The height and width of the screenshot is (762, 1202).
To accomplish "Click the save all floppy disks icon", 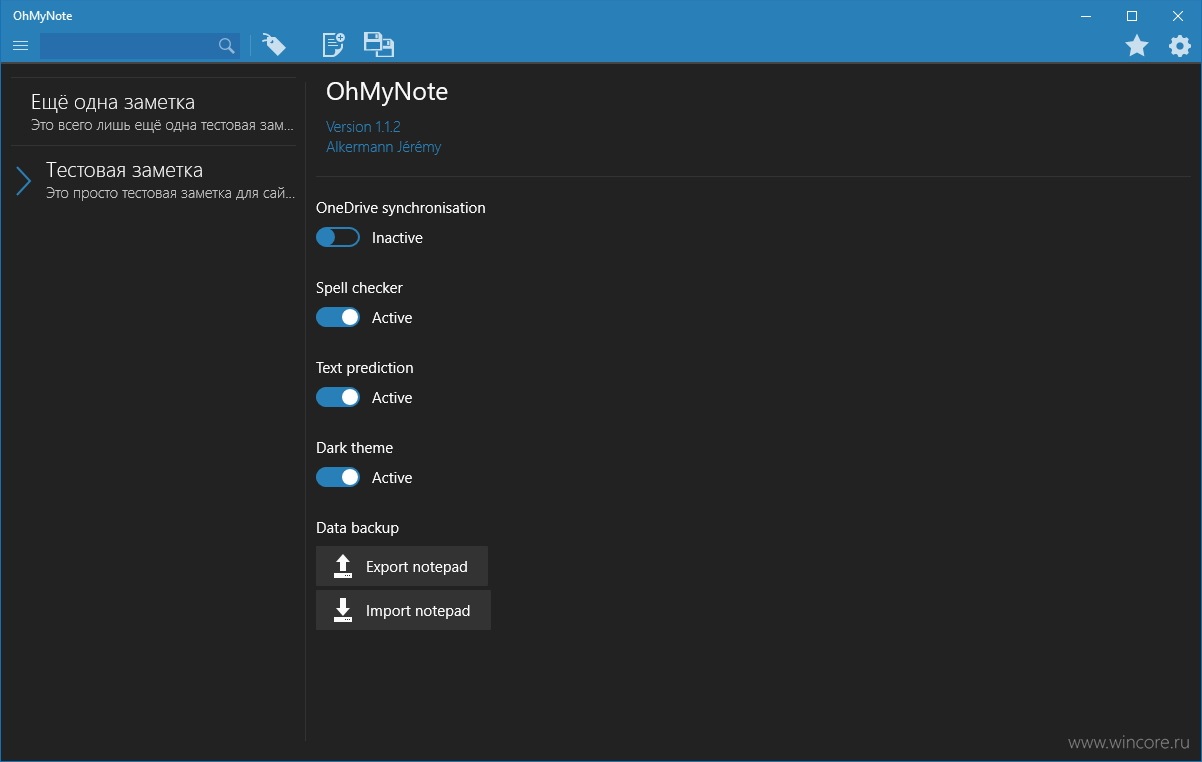I will pos(378,45).
